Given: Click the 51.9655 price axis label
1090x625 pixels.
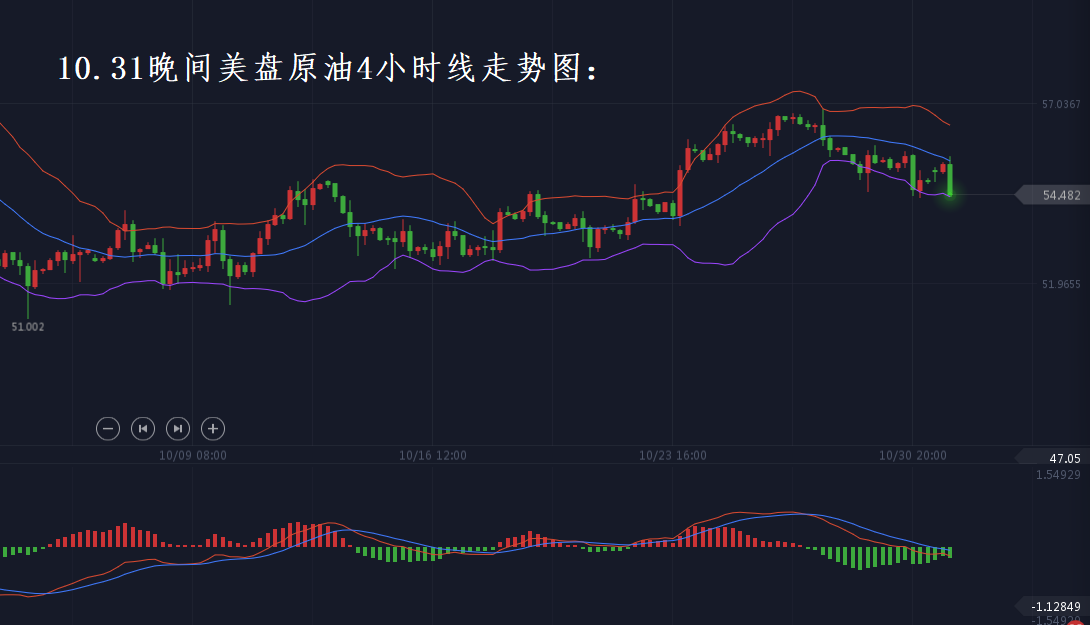Looking at the screenshot, I should pyautogui.click(x=1061, y=284).
